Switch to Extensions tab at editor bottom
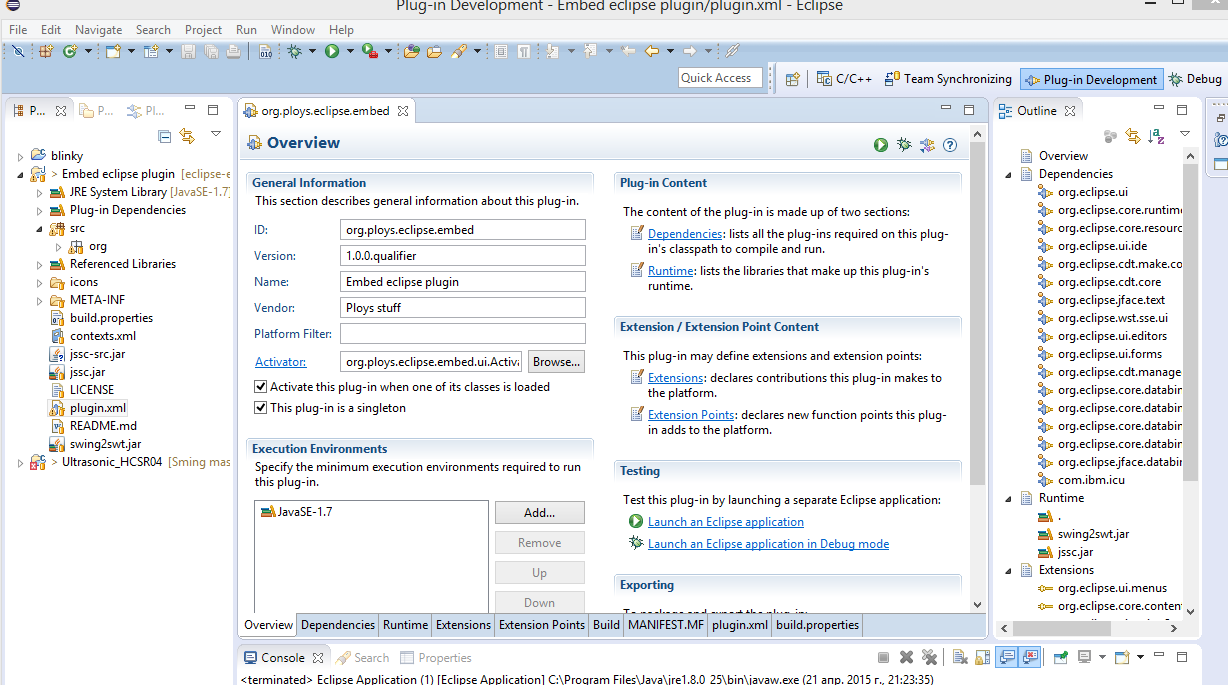1228x685 pixels. [x=463, y=625]
